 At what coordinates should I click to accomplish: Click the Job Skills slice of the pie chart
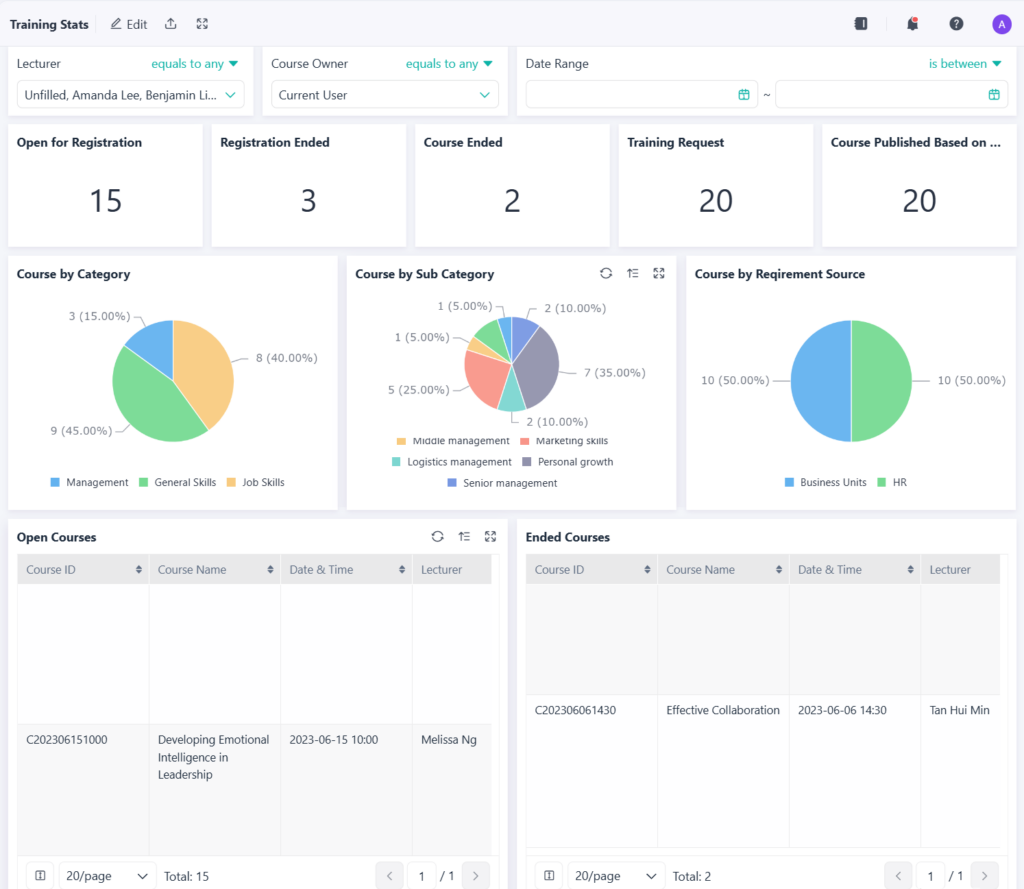pyautogui.click(x=205, y=370)
